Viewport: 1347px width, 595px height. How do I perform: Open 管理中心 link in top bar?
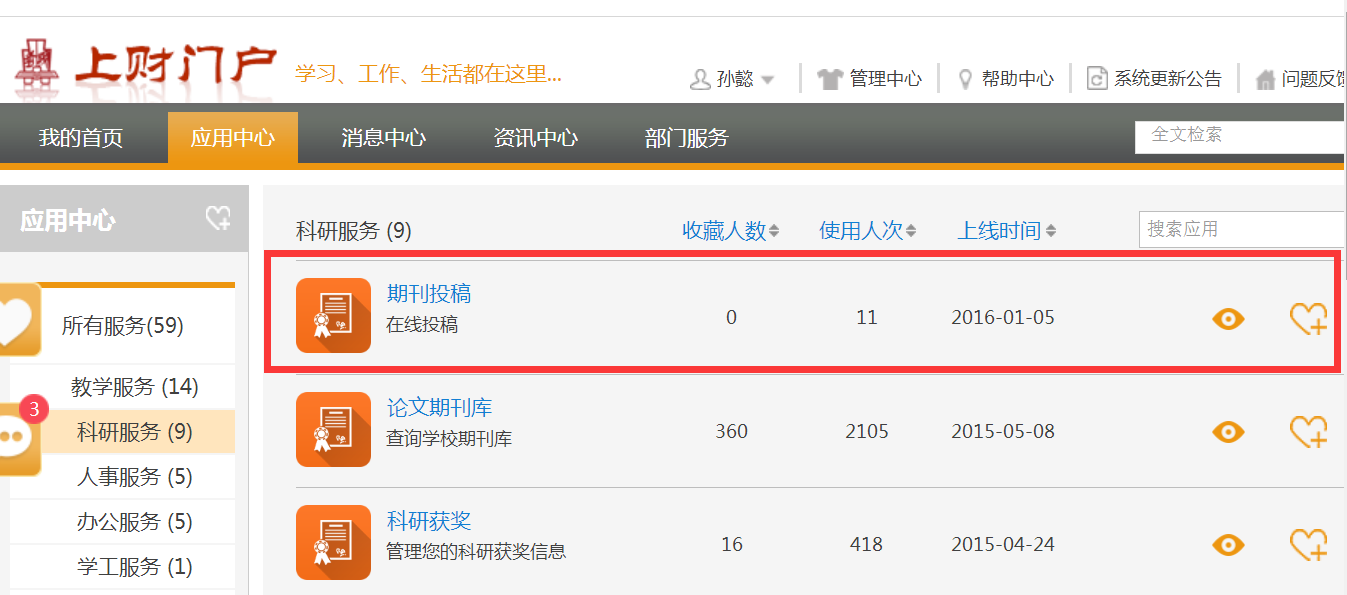point(870,79)
